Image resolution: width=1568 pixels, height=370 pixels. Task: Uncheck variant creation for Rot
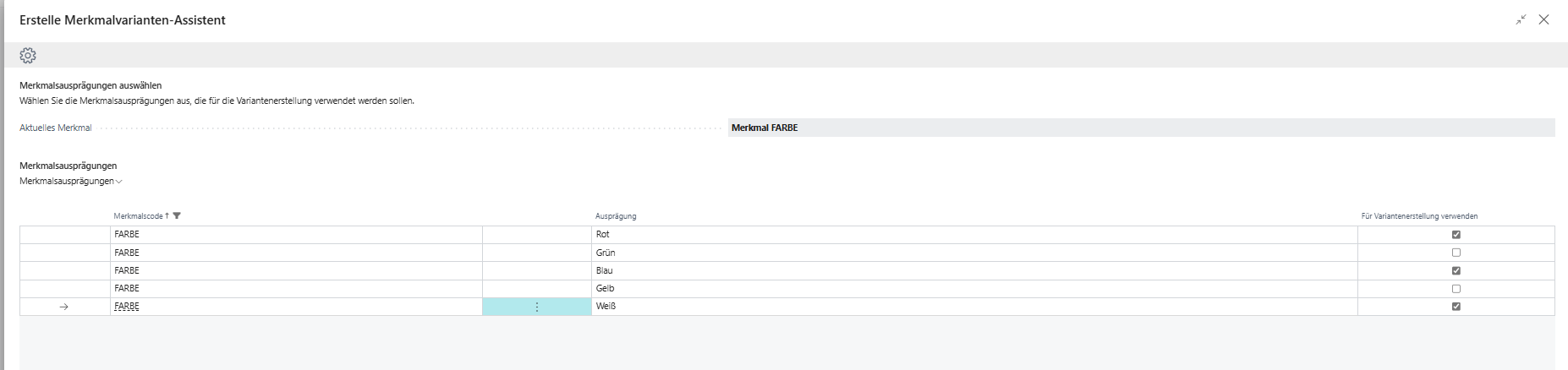point(1456,235)
